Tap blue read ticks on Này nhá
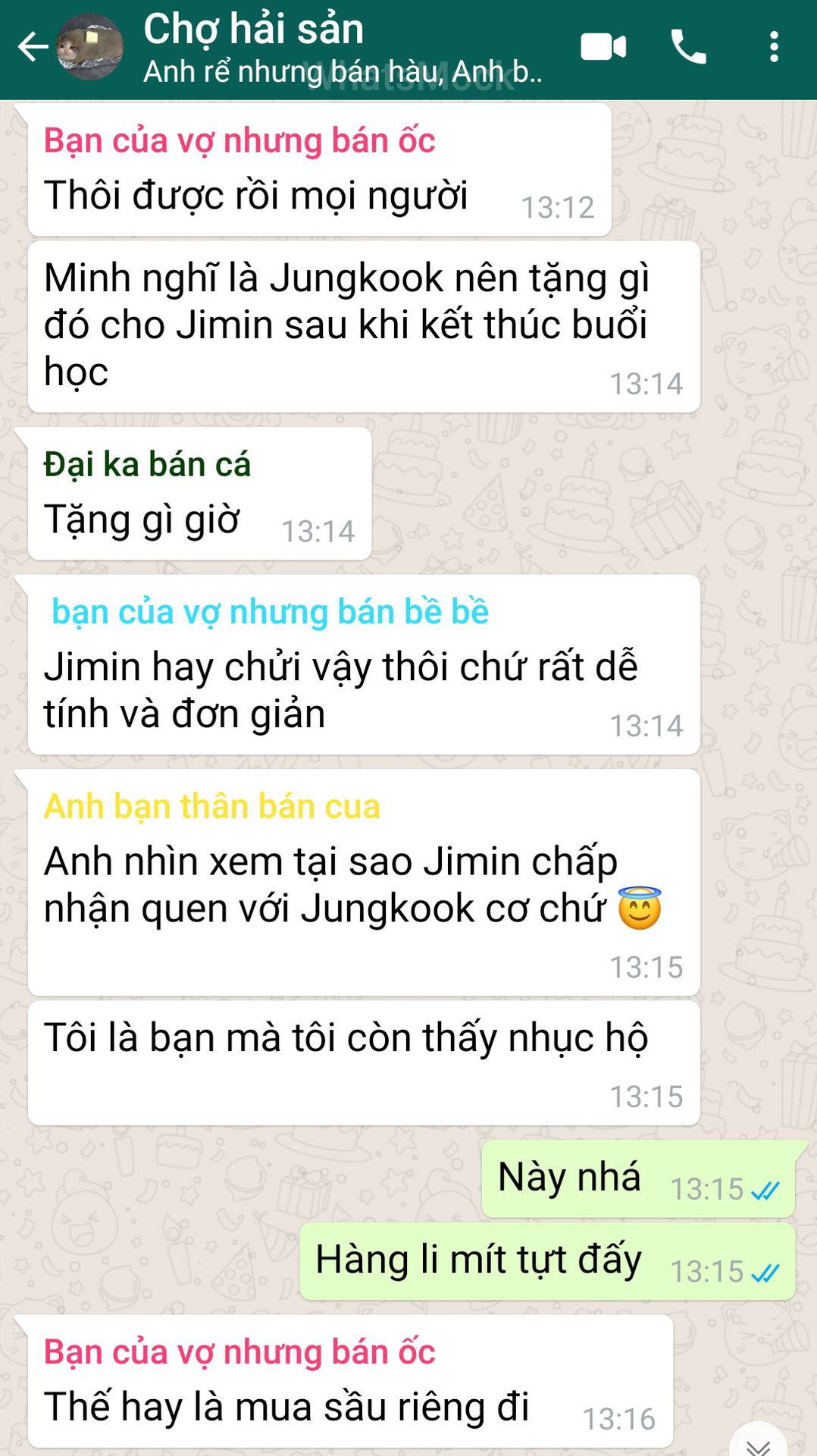The width and height of the screenshot is (817, 1456). 765,1191
